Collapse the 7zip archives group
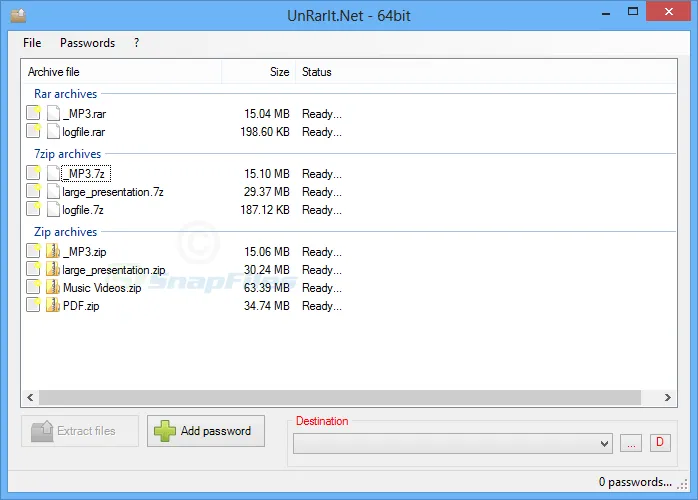This screenshot has width=698, height=500. 68,154
